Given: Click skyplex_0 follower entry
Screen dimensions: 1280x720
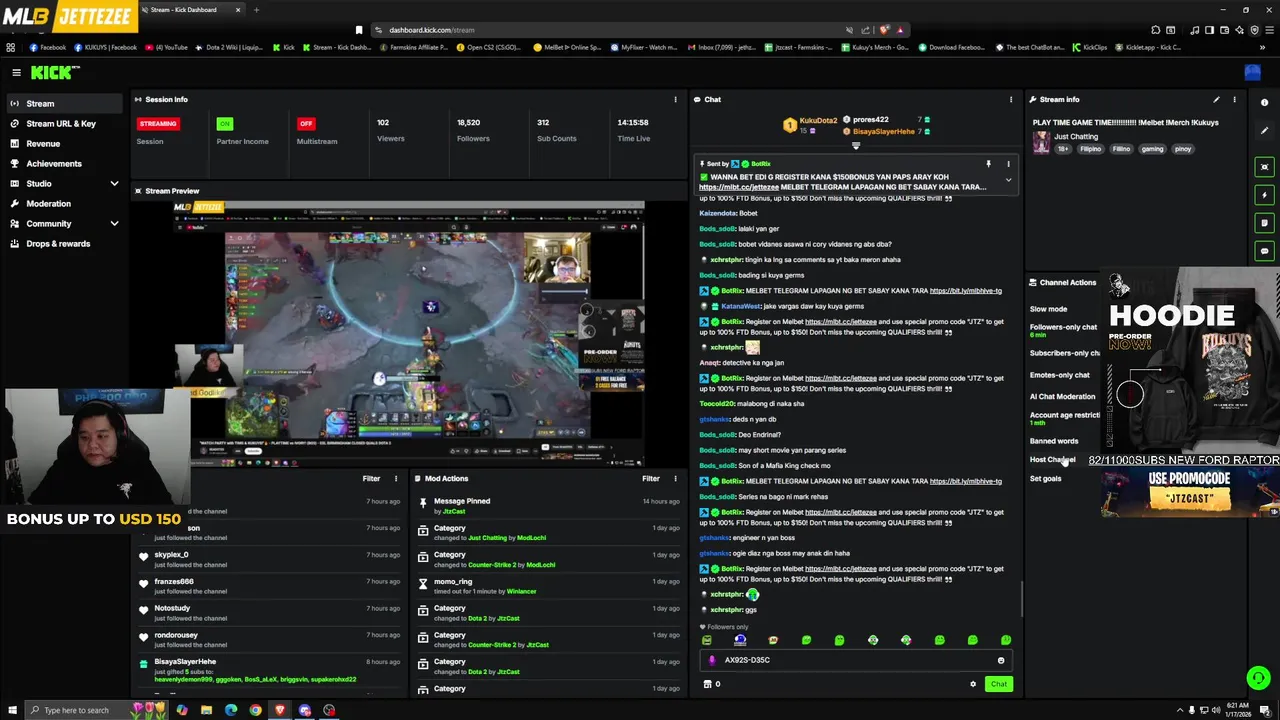Looking at the screenshot, I should (x=268, y=559).
